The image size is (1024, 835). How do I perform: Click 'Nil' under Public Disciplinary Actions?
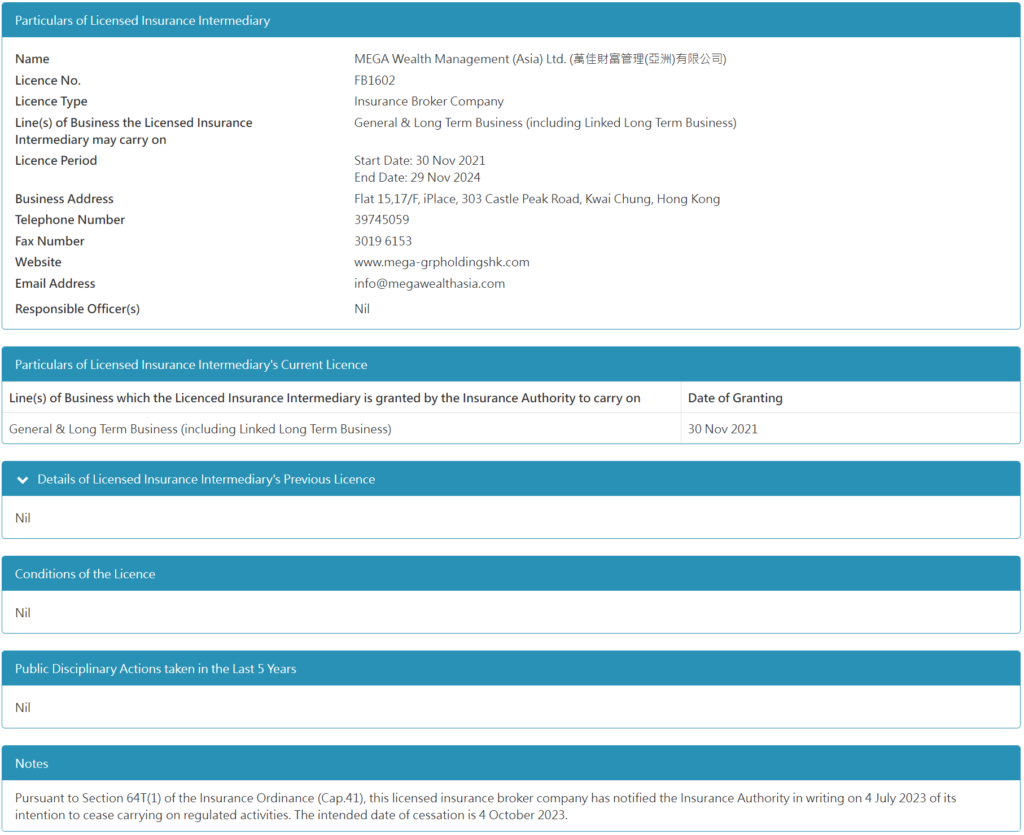pos(23,707)
